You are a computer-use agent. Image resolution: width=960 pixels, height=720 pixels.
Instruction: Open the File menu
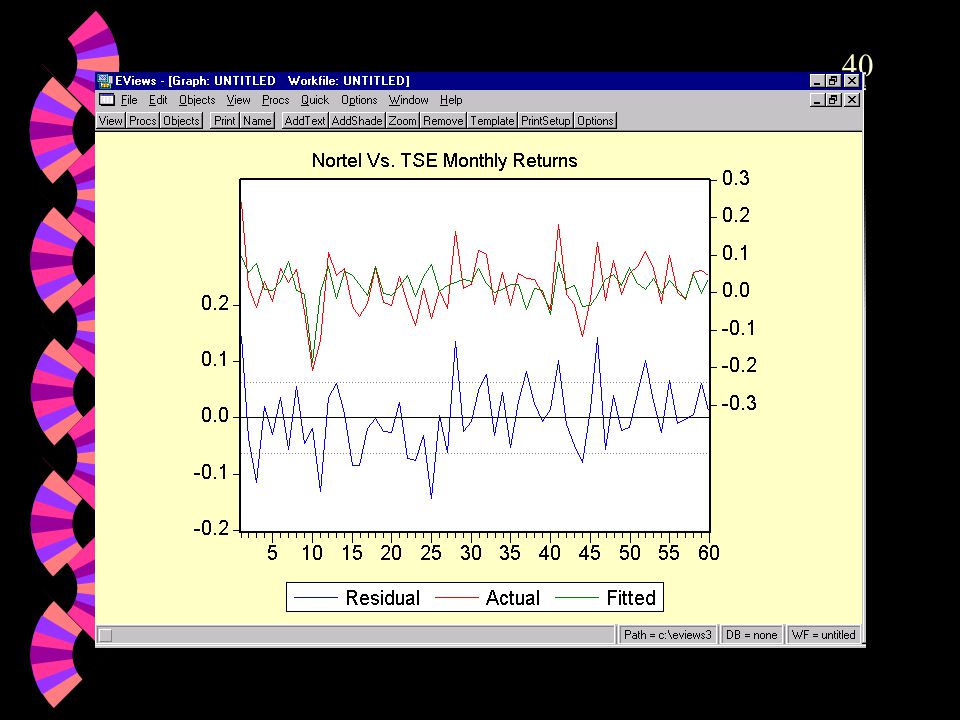click(129, 100)
